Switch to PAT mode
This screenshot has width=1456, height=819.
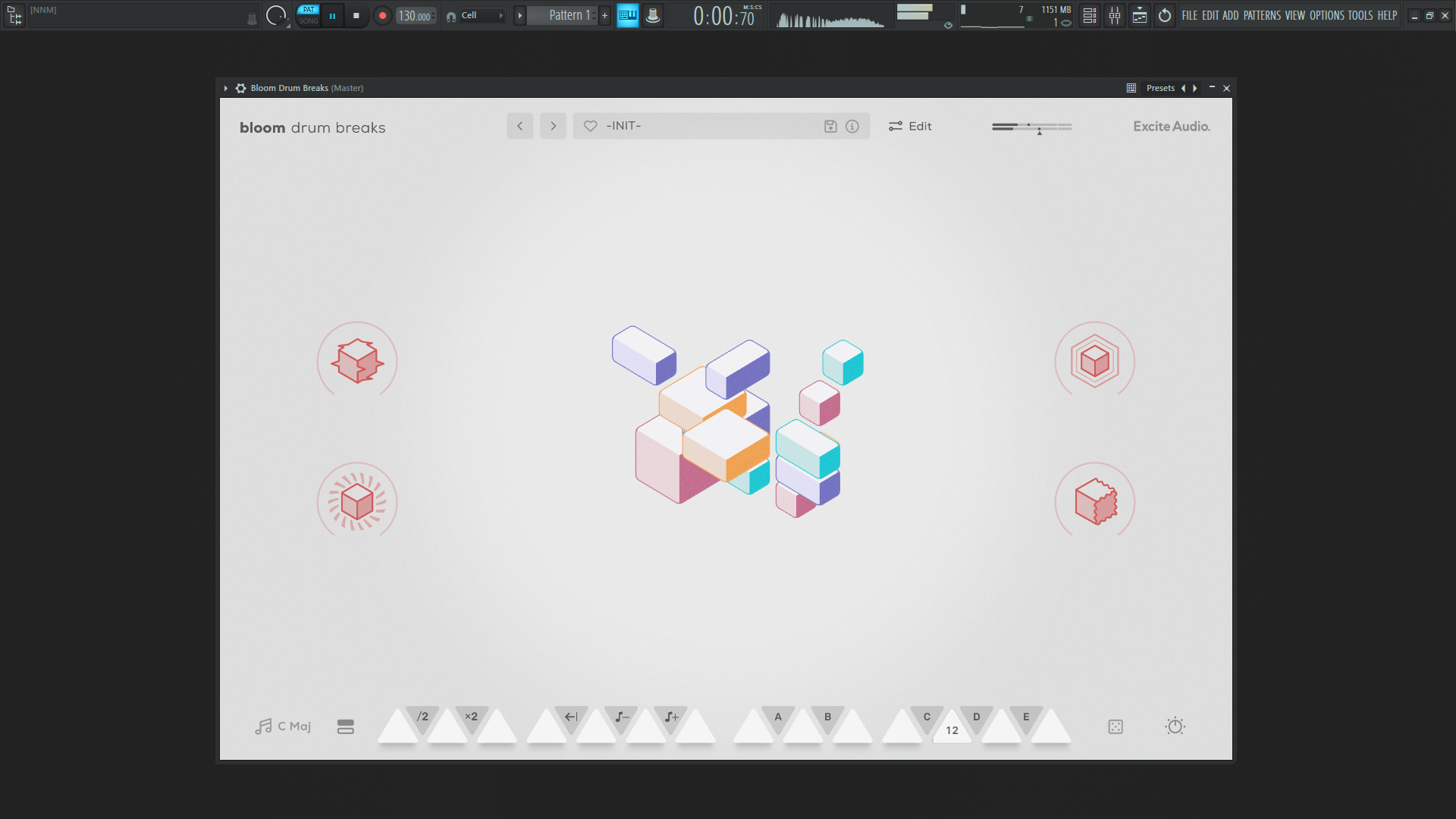coord(309,10)
